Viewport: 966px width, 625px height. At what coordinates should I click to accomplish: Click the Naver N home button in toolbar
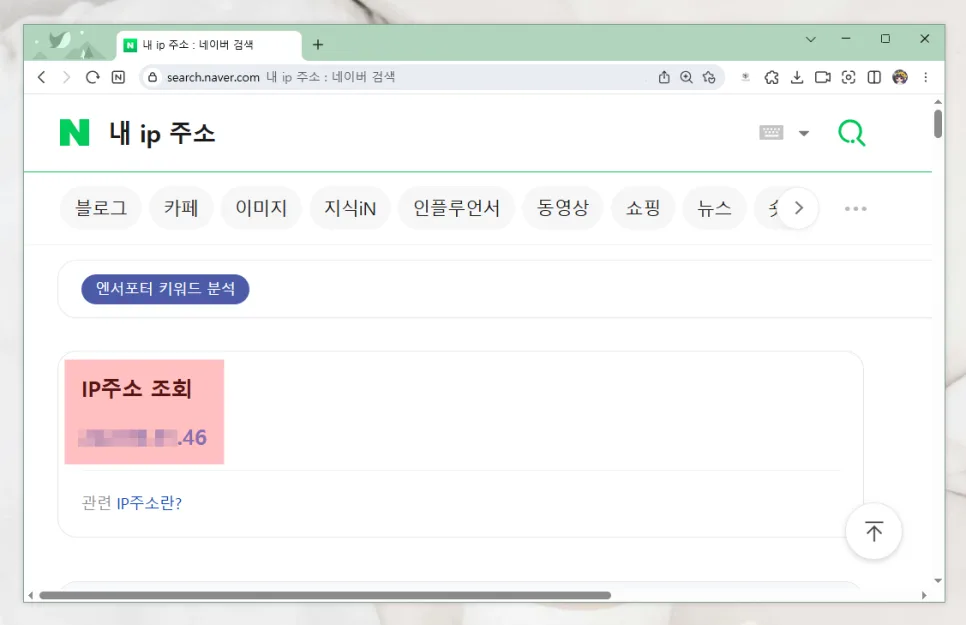click(x=118, y=77)
